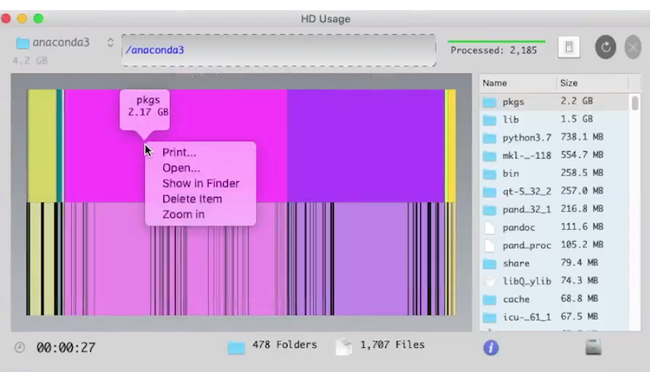The height and width of the screenshot is (382, 650).
Task: Click the blue info icon
Action: pyautogui.click(x=491, y=348)
